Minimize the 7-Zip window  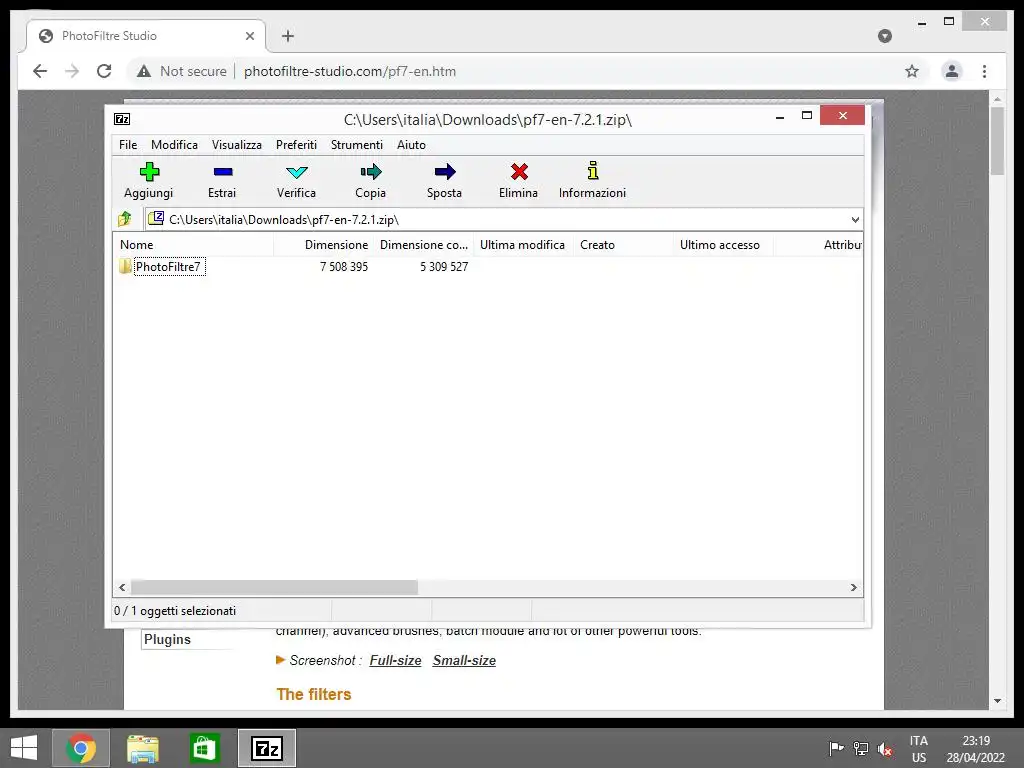(780, 116)
